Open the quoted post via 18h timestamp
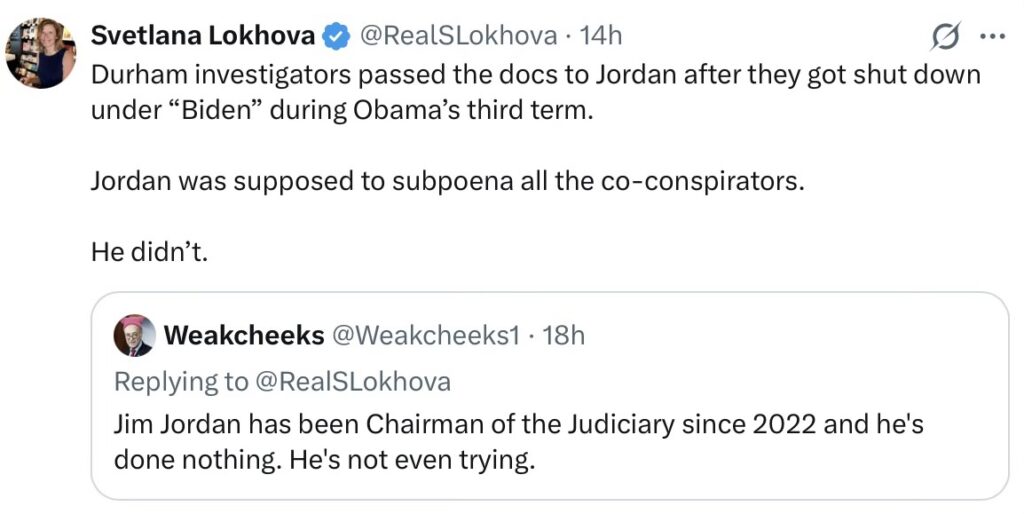1024x514 pixels. 563,336
